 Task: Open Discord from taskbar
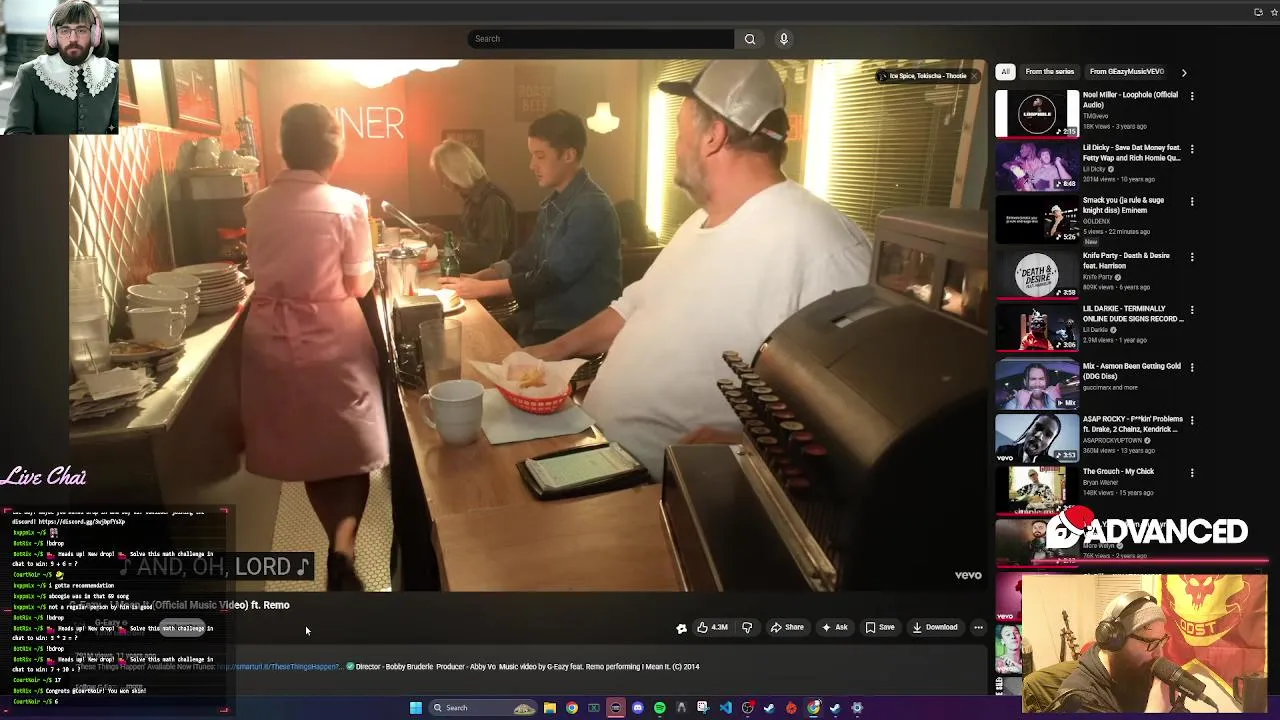637,708
